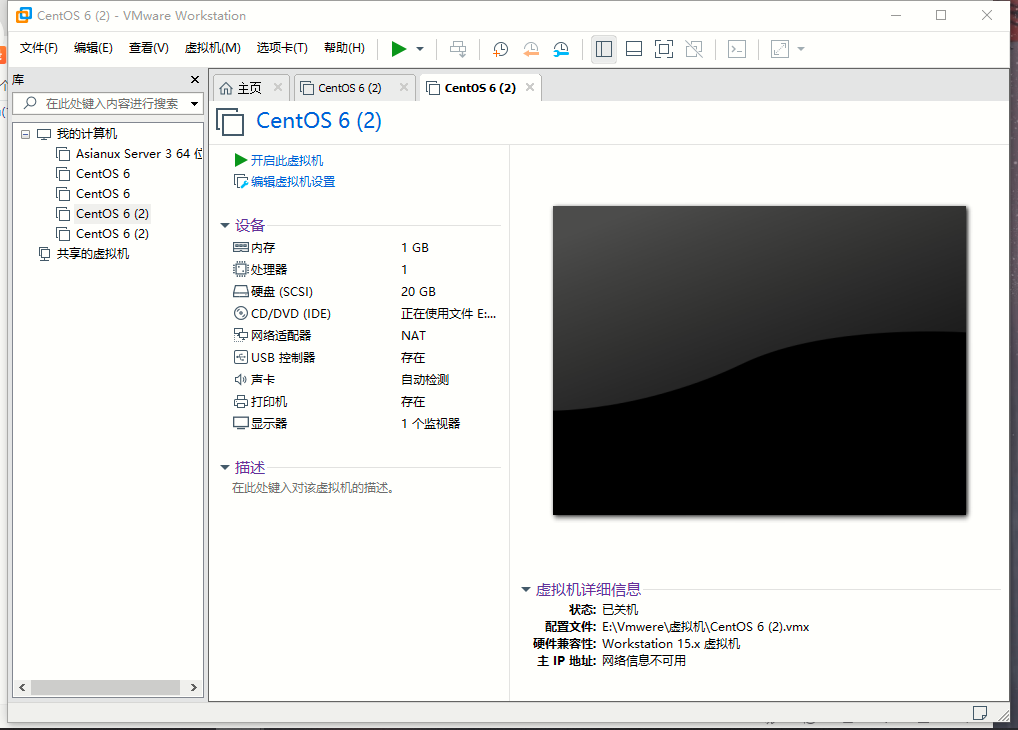
Task: Click the NAT network value
Action: coord(414,336)
